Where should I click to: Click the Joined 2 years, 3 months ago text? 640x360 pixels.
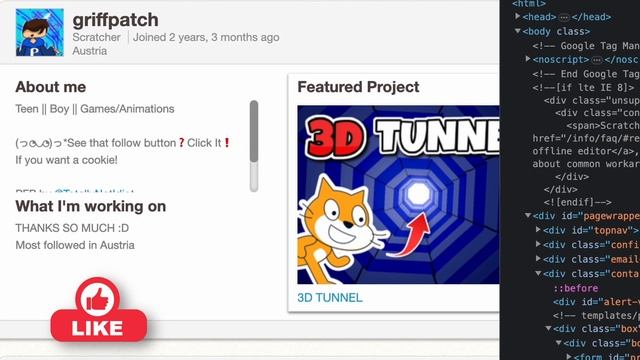pos(206,37)
